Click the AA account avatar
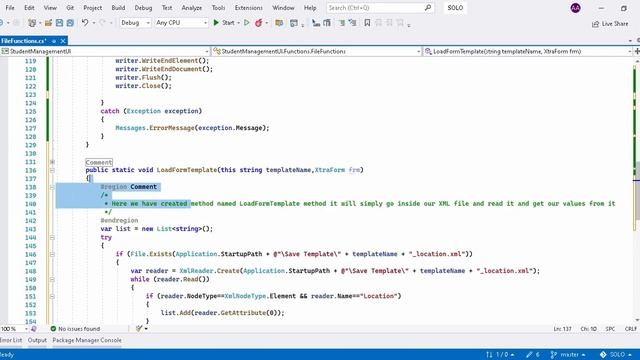The width and height of the screenshot is (640, 360). (x=576, y=8)
